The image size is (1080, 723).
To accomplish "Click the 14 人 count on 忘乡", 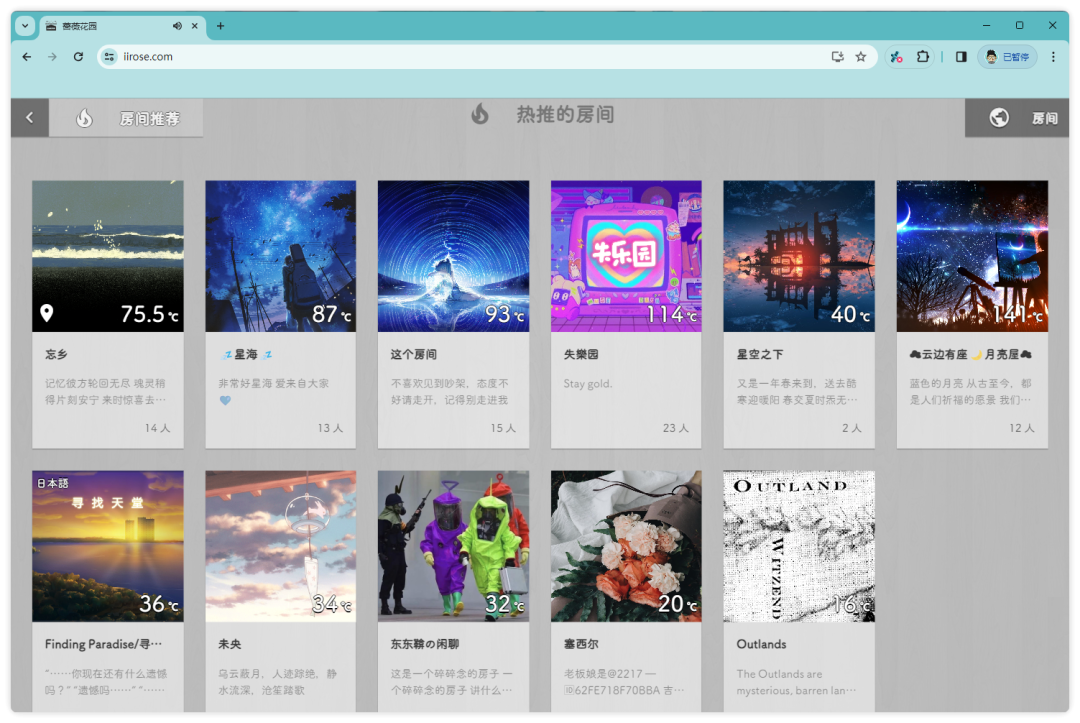I will [x=157, y=428].
